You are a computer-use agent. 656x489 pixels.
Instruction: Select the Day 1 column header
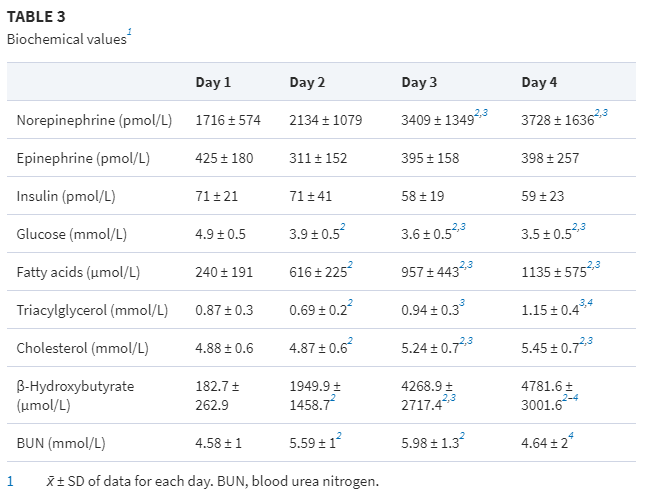[213, 82]
